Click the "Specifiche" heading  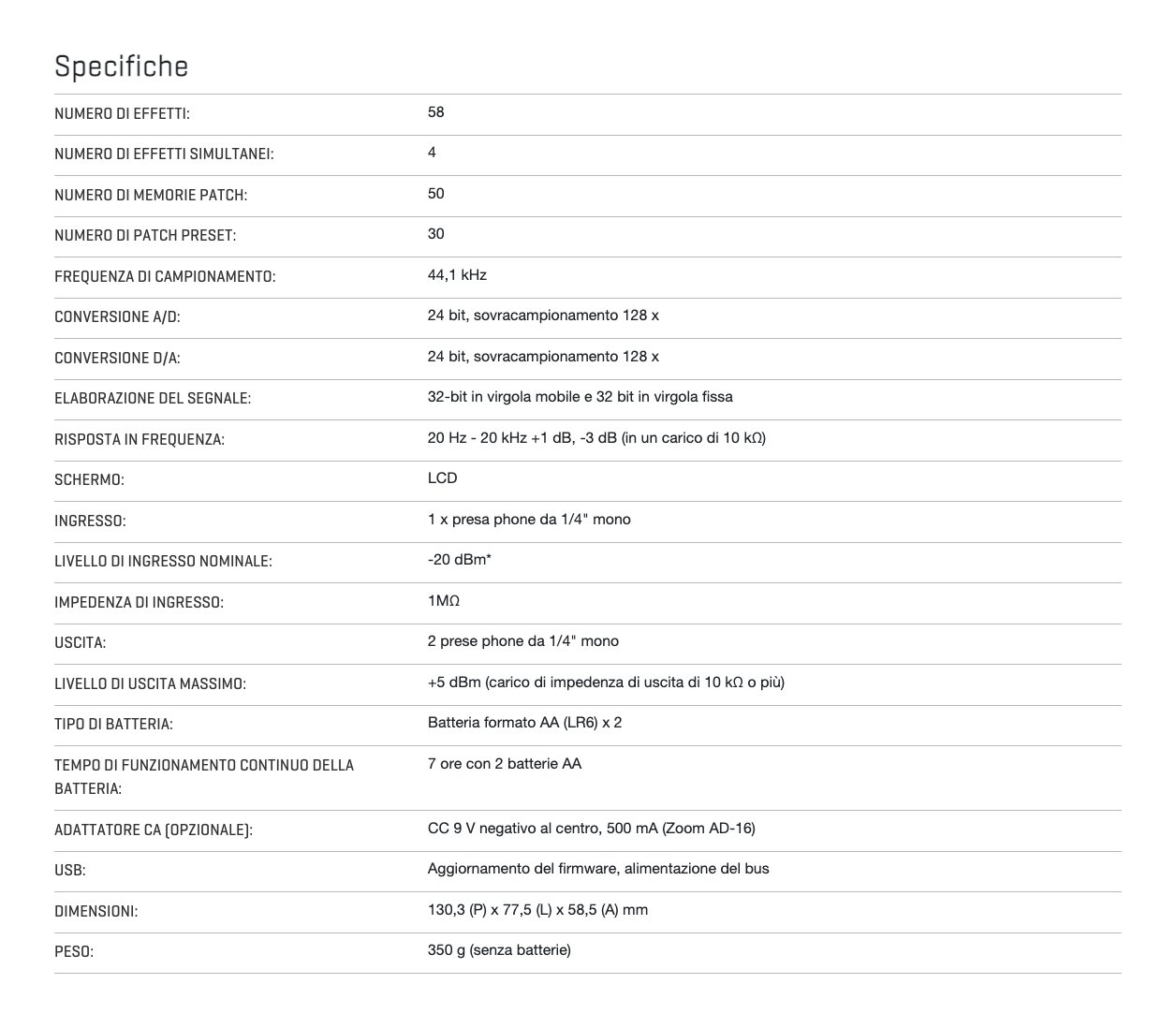tap(121, 66)
